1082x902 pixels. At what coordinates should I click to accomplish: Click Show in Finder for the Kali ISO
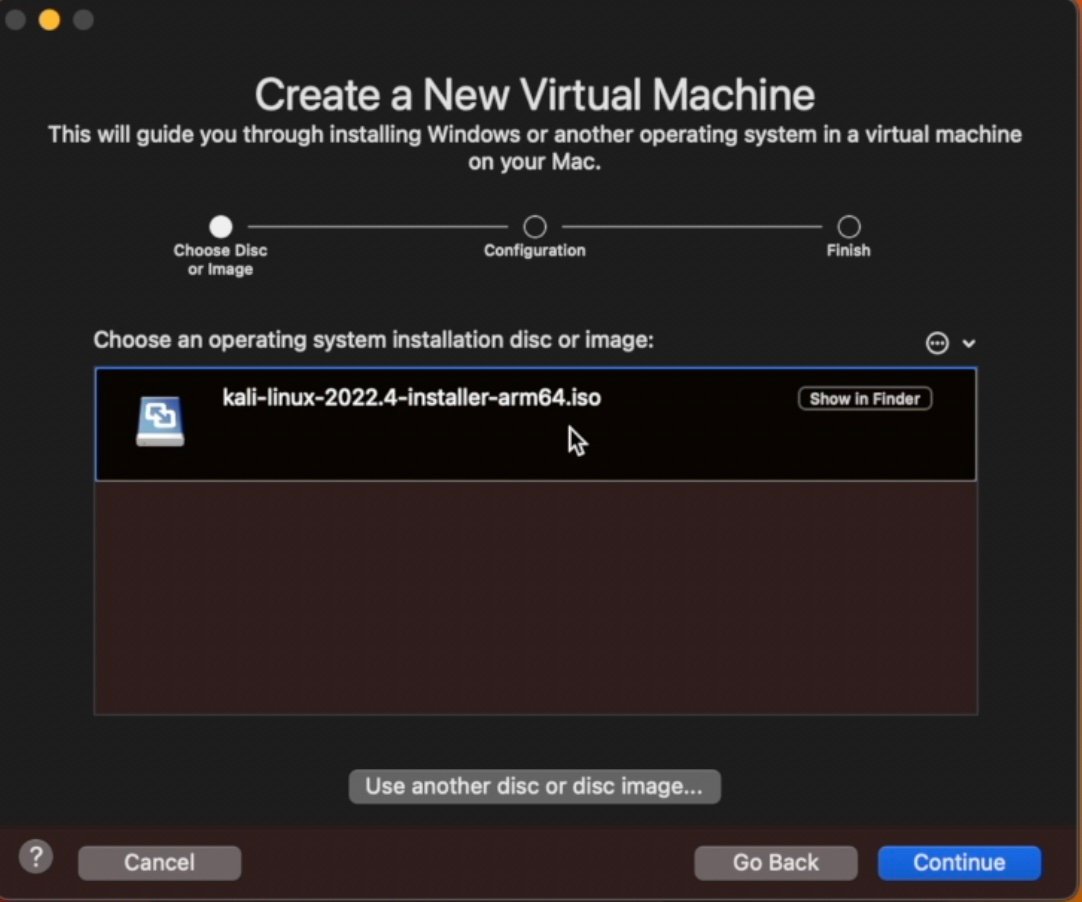863,398
